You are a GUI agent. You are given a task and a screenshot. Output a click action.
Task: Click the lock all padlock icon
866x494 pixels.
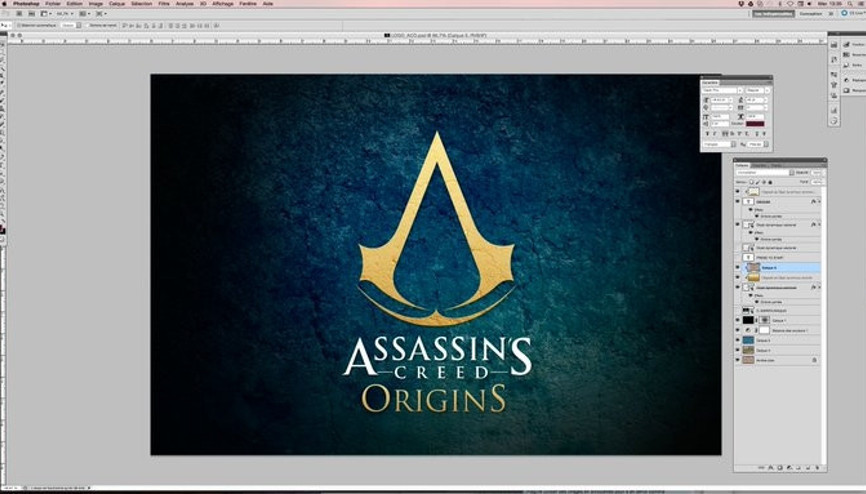770,182
